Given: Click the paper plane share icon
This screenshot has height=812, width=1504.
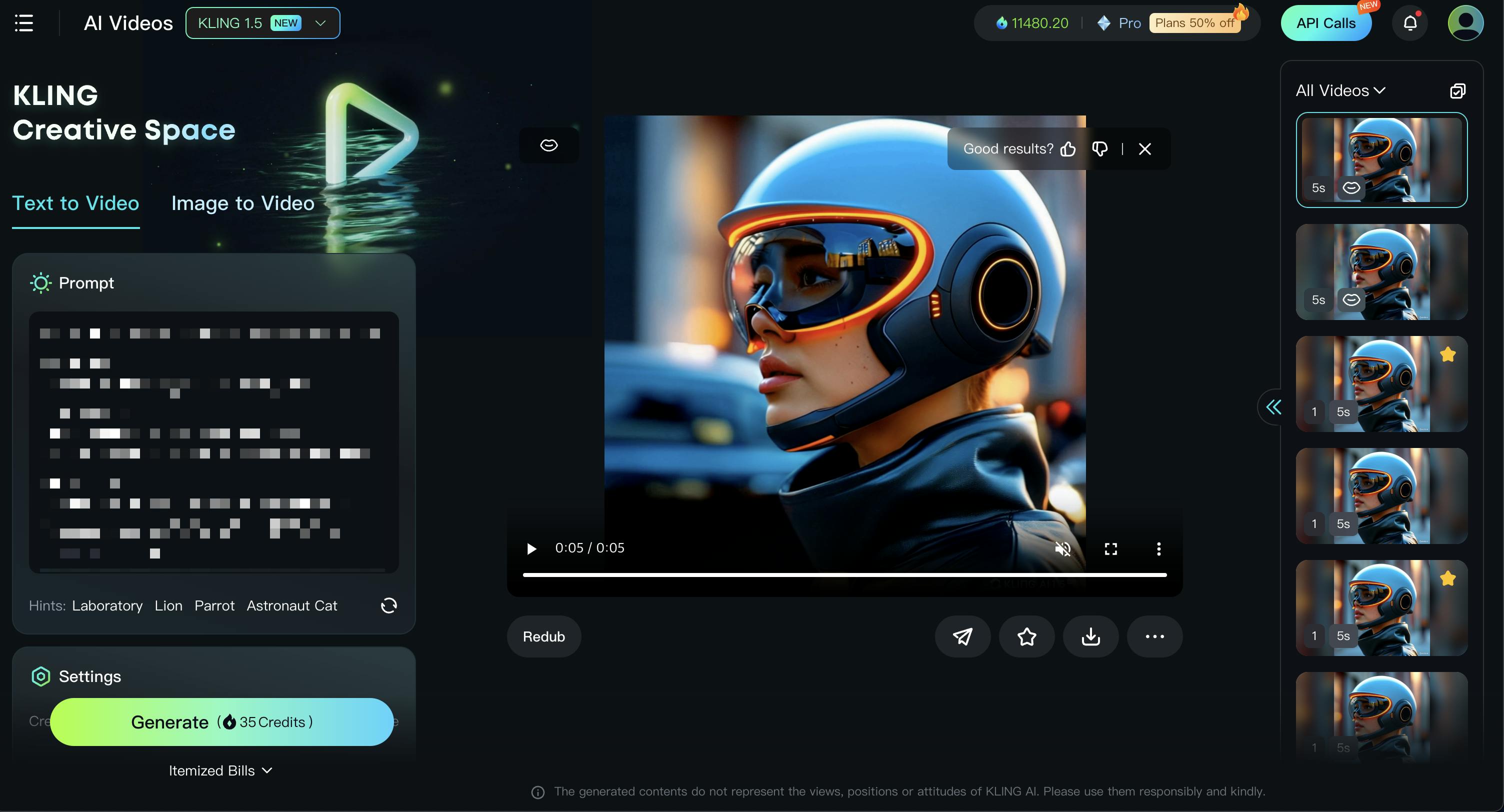Looking at the screenshot, I should [x=962, y=636].
